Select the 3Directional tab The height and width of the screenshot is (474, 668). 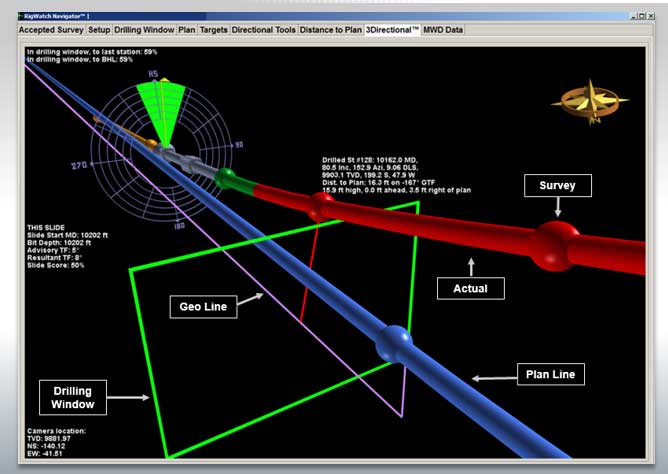[x=391, y=30]
